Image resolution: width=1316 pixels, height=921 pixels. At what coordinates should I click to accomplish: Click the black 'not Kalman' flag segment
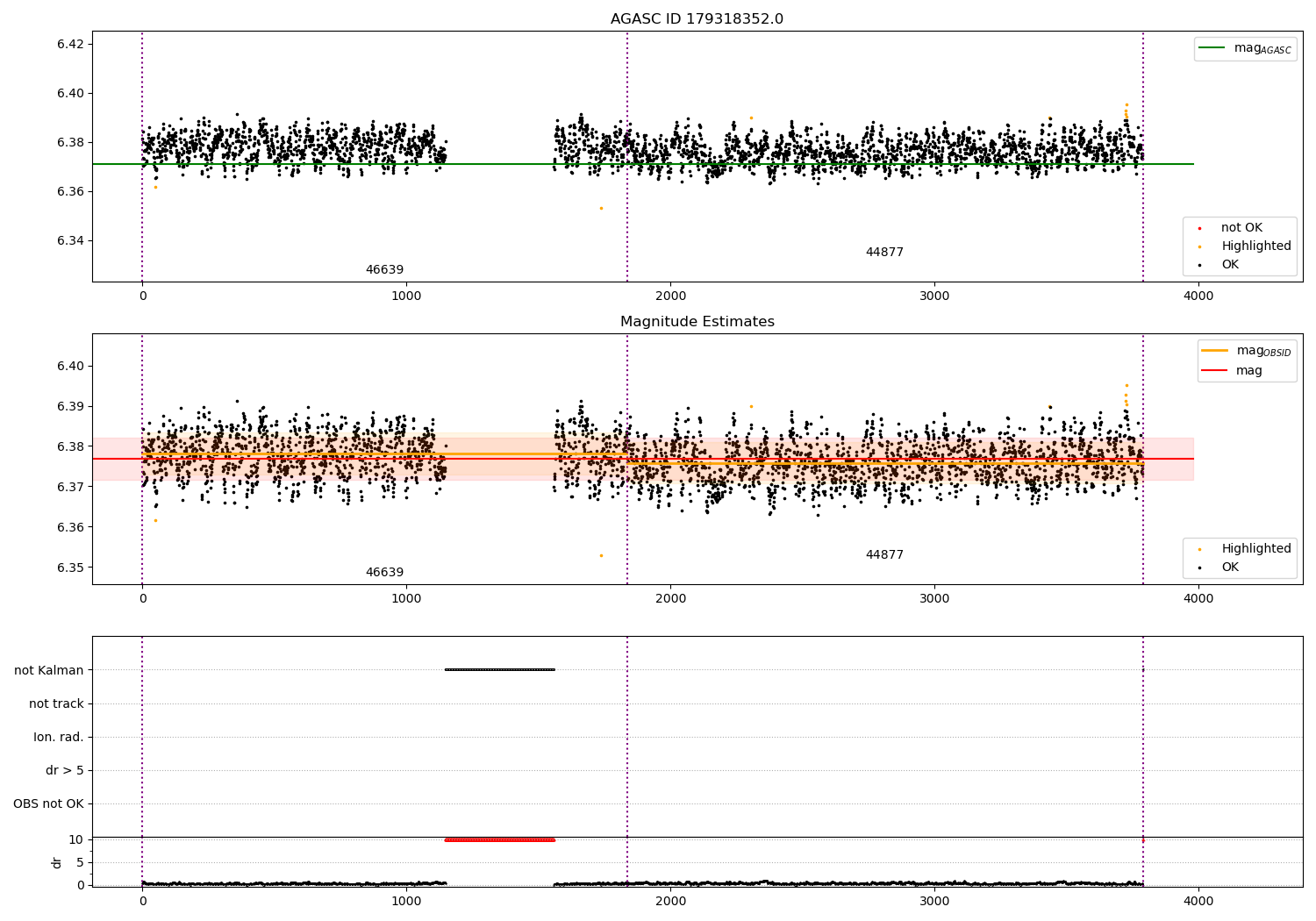(x=500, y=670)
